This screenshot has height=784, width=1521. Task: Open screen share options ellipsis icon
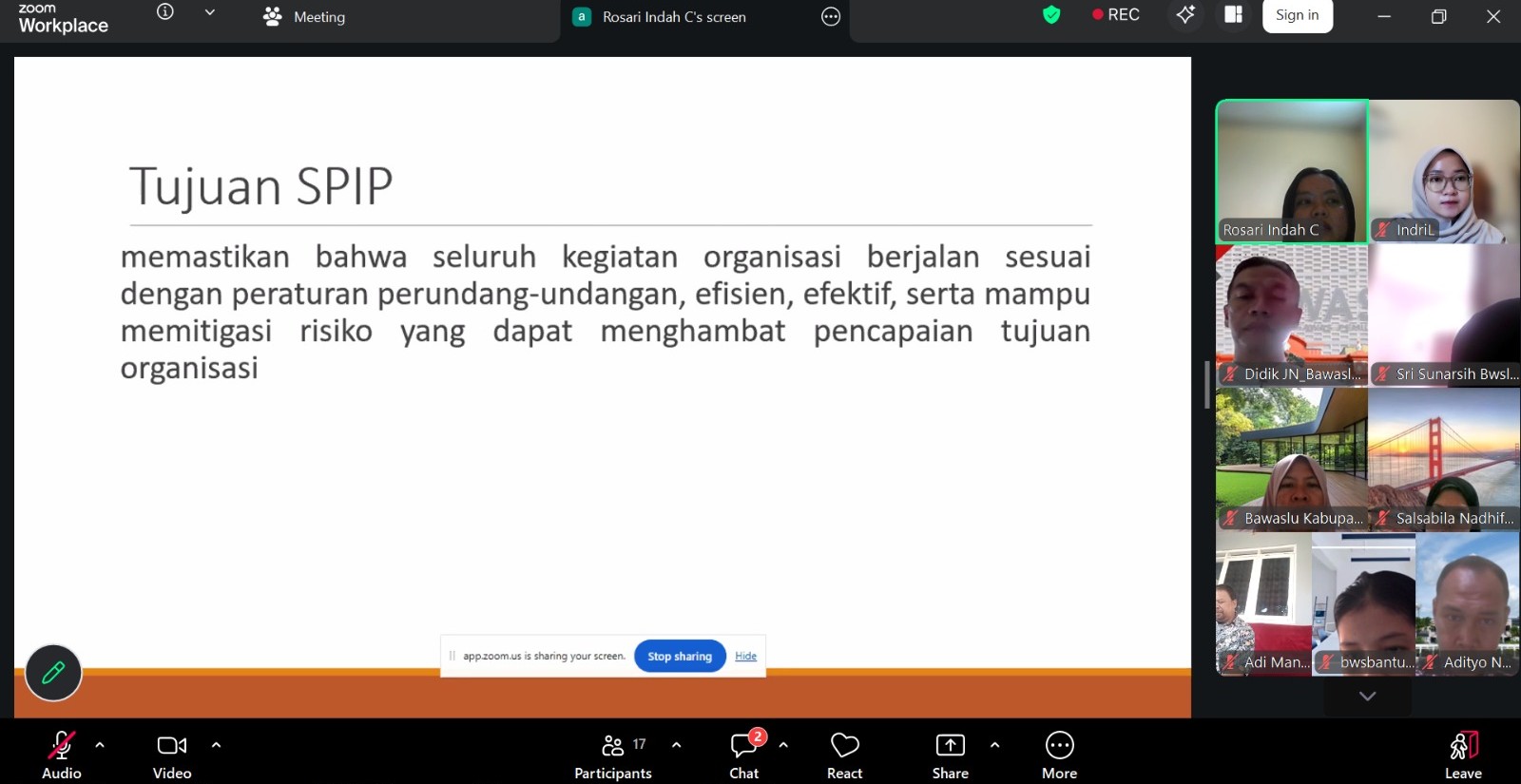(831, 17)
